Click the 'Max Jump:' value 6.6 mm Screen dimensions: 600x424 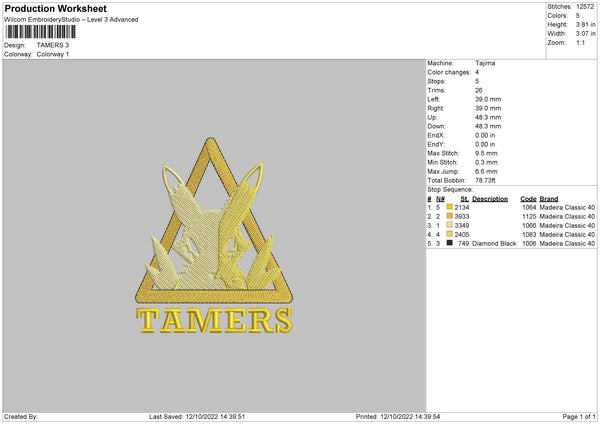tap(486, 172)
